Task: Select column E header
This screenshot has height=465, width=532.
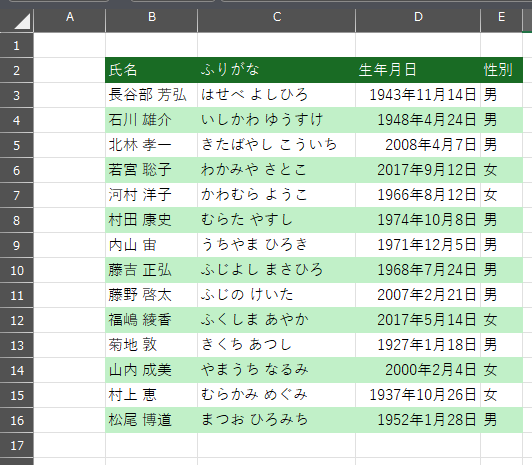Action: (501, 20)
